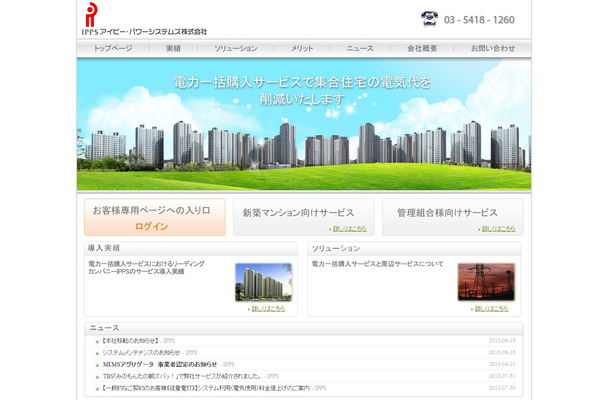Click the date 2012-07-30 in news
Screen dimensions: 610x400
502,388
